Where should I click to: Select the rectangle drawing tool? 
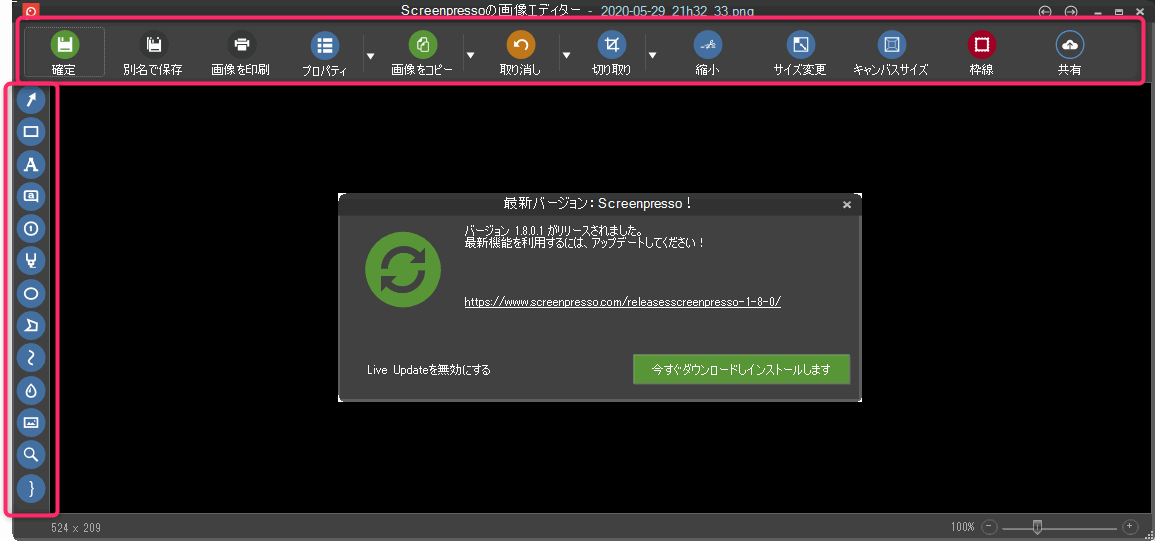click(x=31, y=132)
